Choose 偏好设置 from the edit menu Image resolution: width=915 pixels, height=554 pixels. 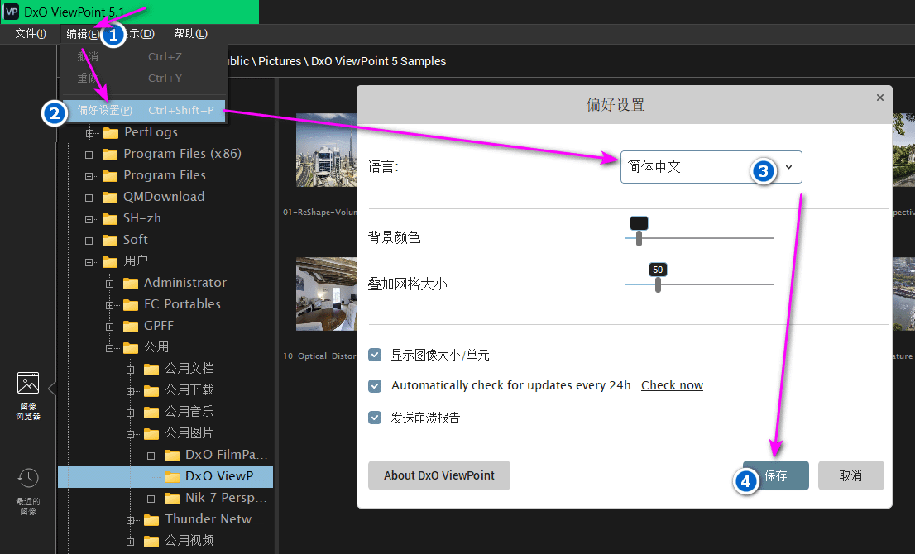145,110
